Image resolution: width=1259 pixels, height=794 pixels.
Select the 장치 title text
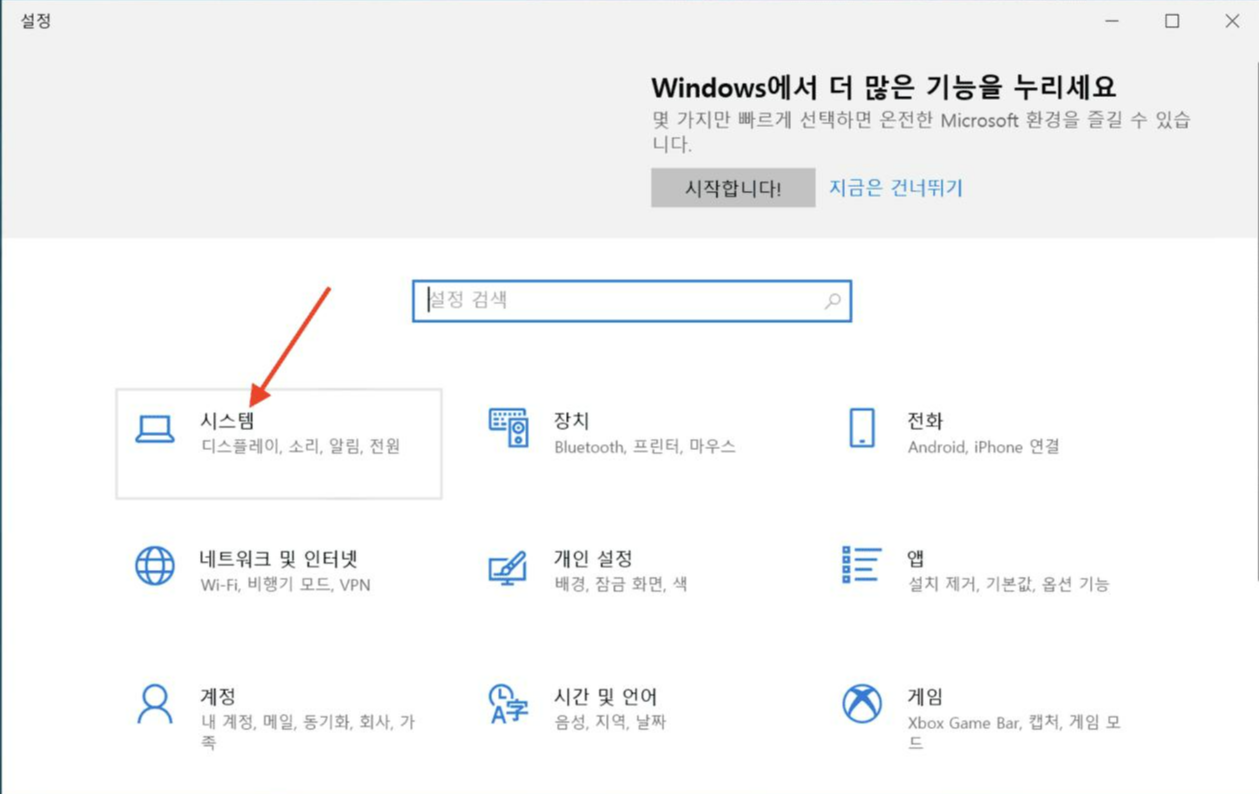571,421
